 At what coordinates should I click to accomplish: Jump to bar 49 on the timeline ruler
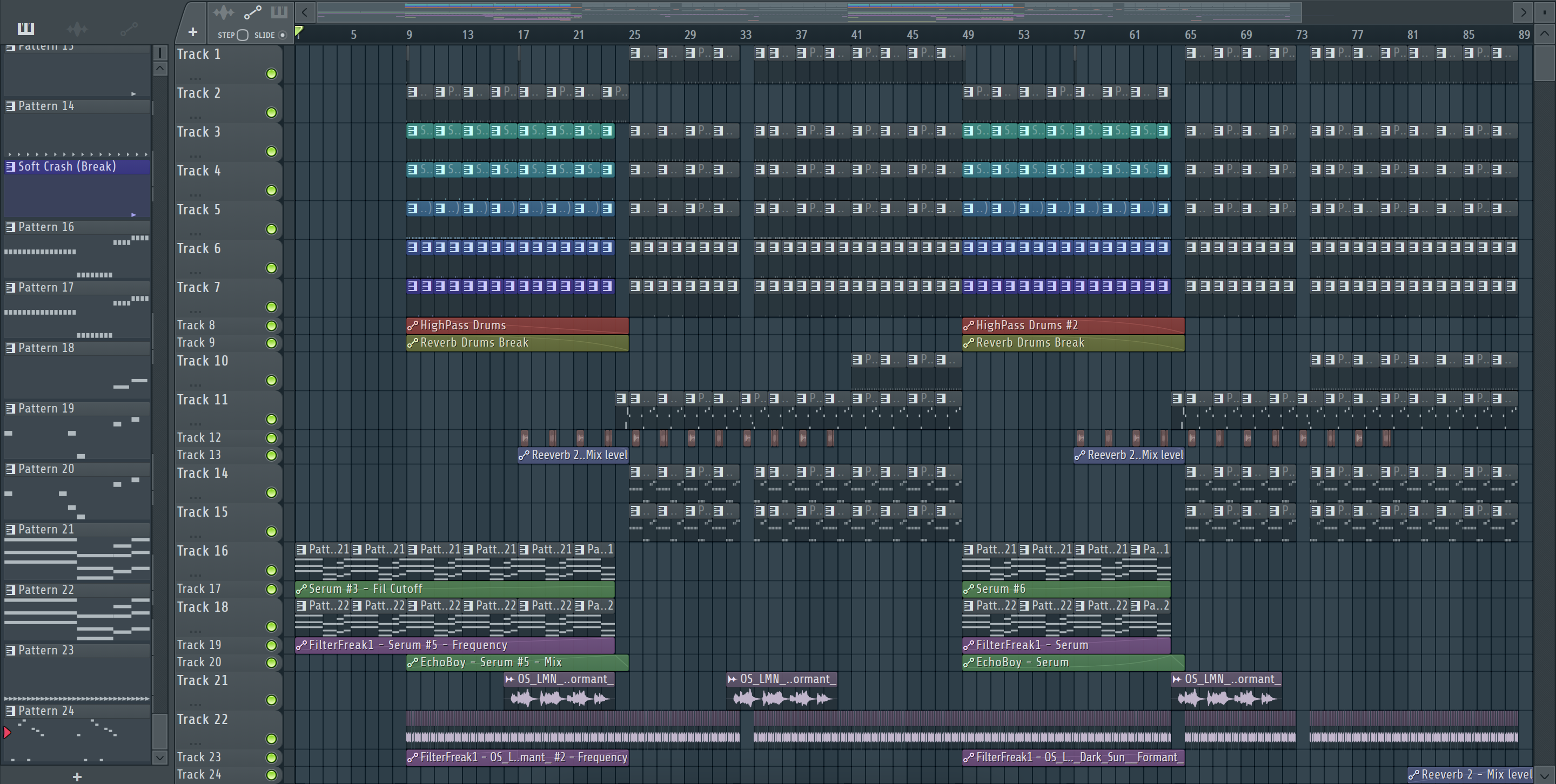[x=968, y=35]
